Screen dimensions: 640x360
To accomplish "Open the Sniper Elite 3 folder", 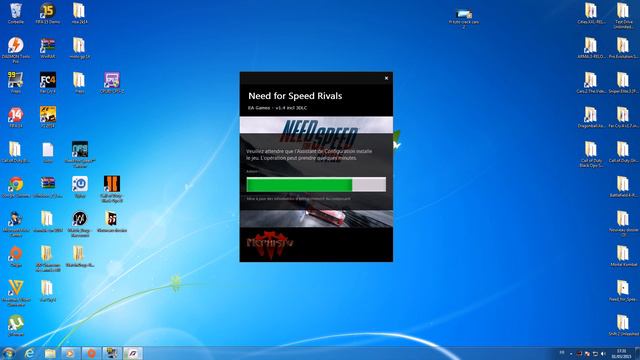I will [623, 83].
